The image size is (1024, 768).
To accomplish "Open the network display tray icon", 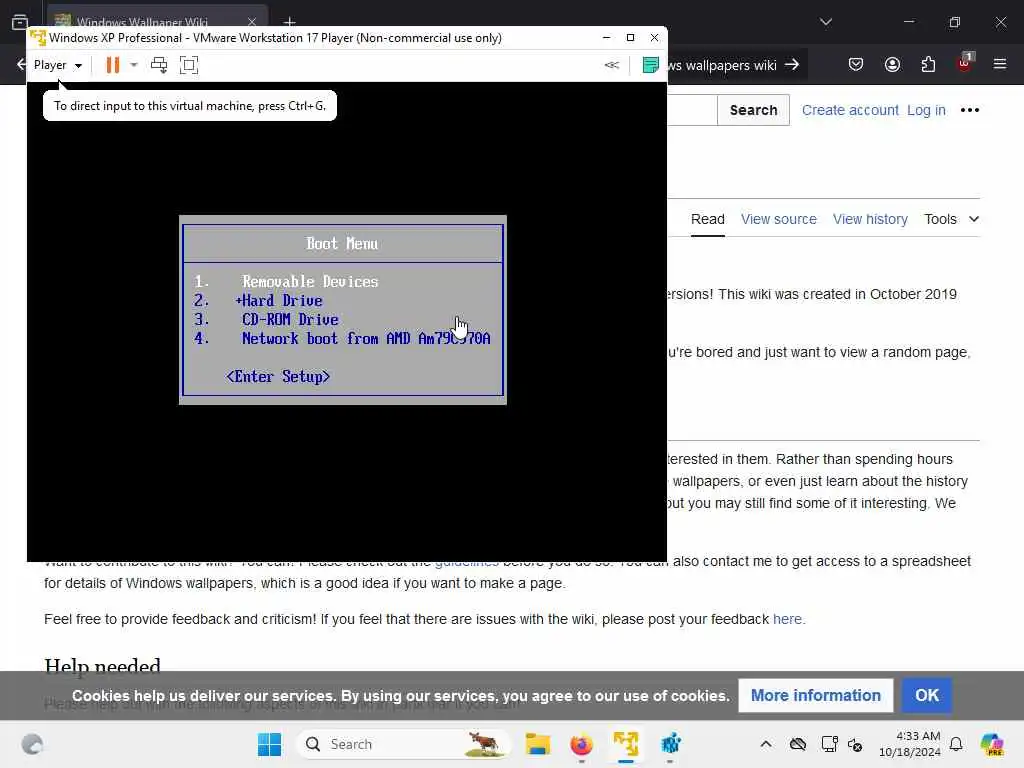I will (x=829, y=744).
